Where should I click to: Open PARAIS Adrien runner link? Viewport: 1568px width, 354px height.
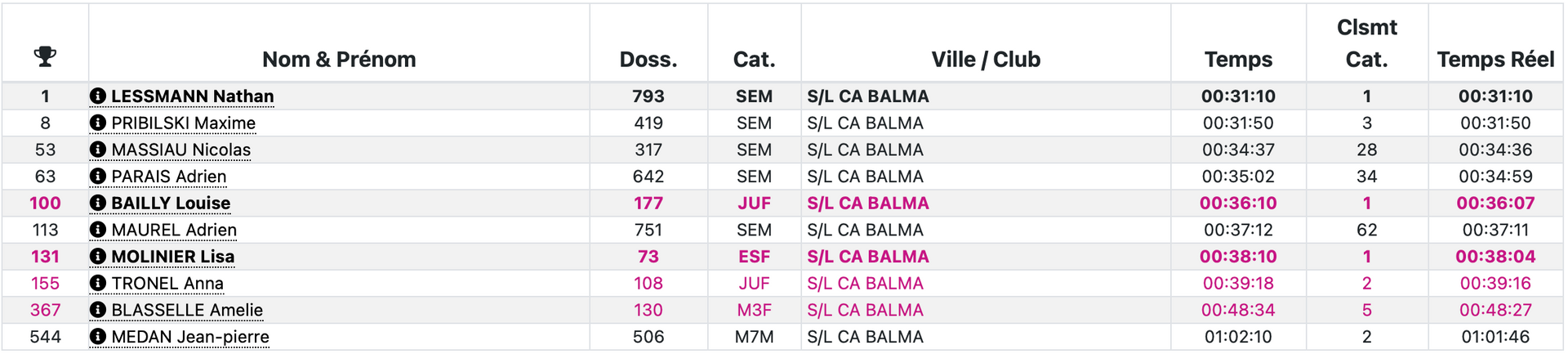click(x=169, y=177)
